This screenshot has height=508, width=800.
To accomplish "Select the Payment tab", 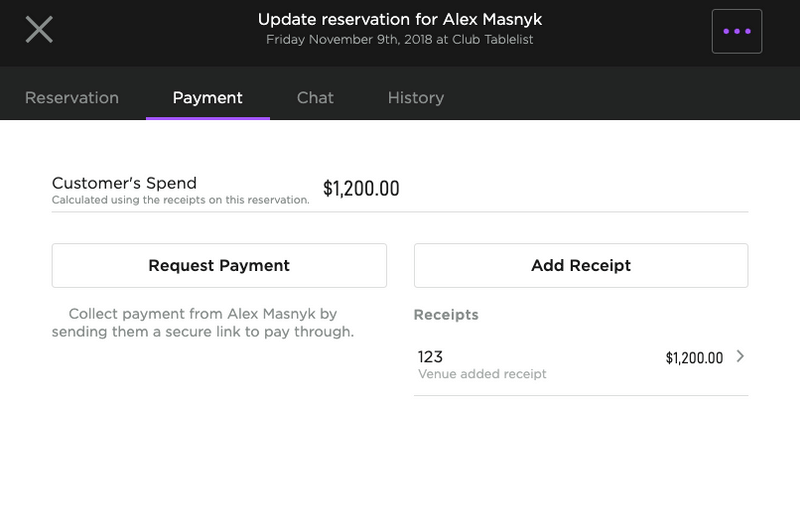I will 208,98.
